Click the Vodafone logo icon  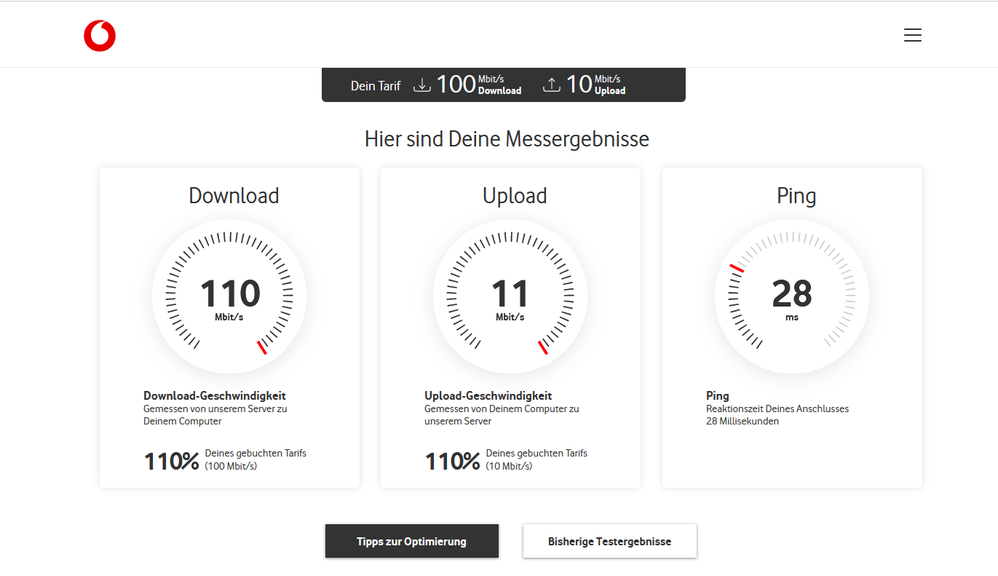pyautogui.click(x=100, y=34)
